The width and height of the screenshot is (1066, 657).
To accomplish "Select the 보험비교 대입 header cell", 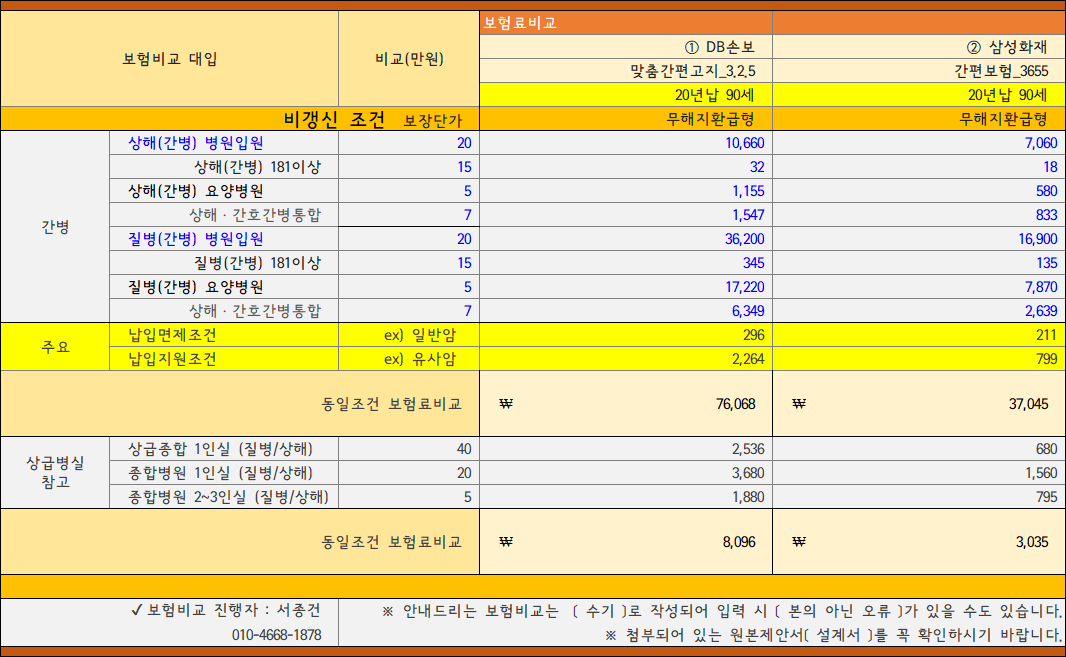I will pyautogui.click(x=170, y=55).
